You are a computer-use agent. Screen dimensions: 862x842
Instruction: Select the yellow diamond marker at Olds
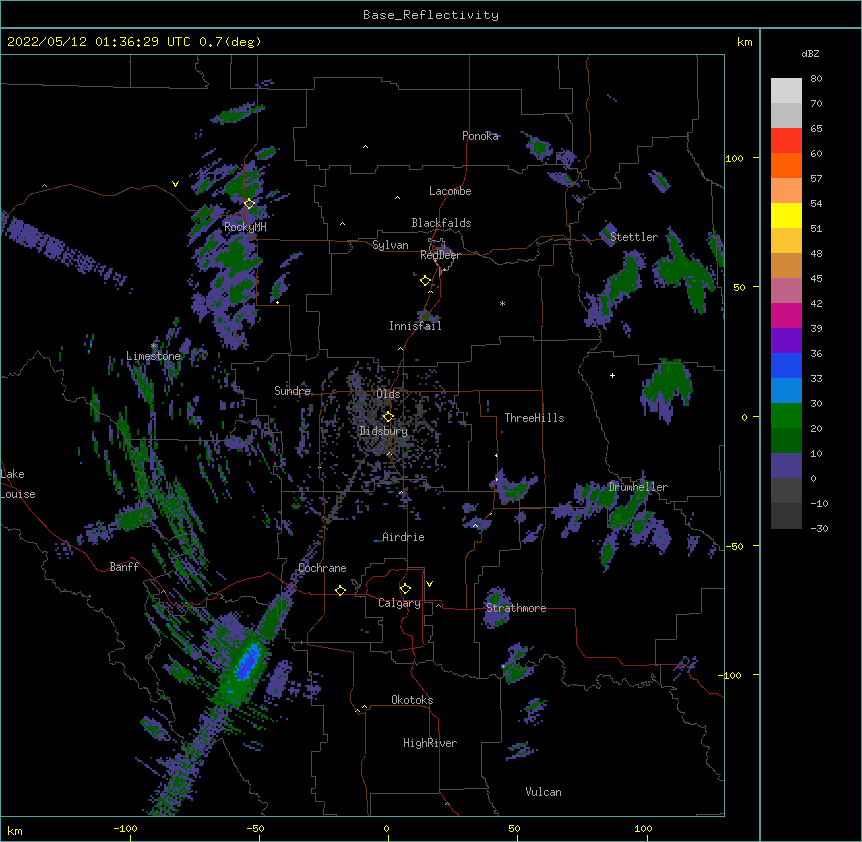coord(388,417)
